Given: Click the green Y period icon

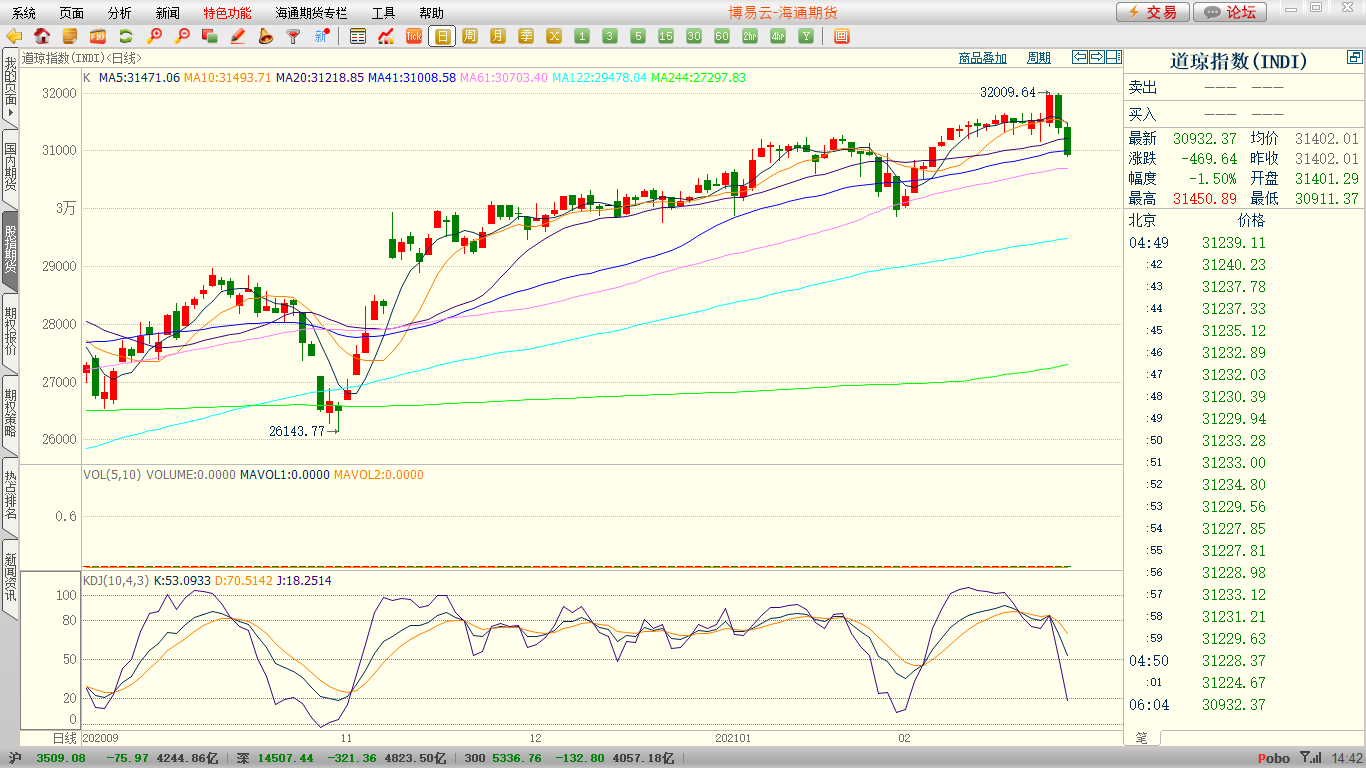Looking at the screenshot, I should coord(806,36).
